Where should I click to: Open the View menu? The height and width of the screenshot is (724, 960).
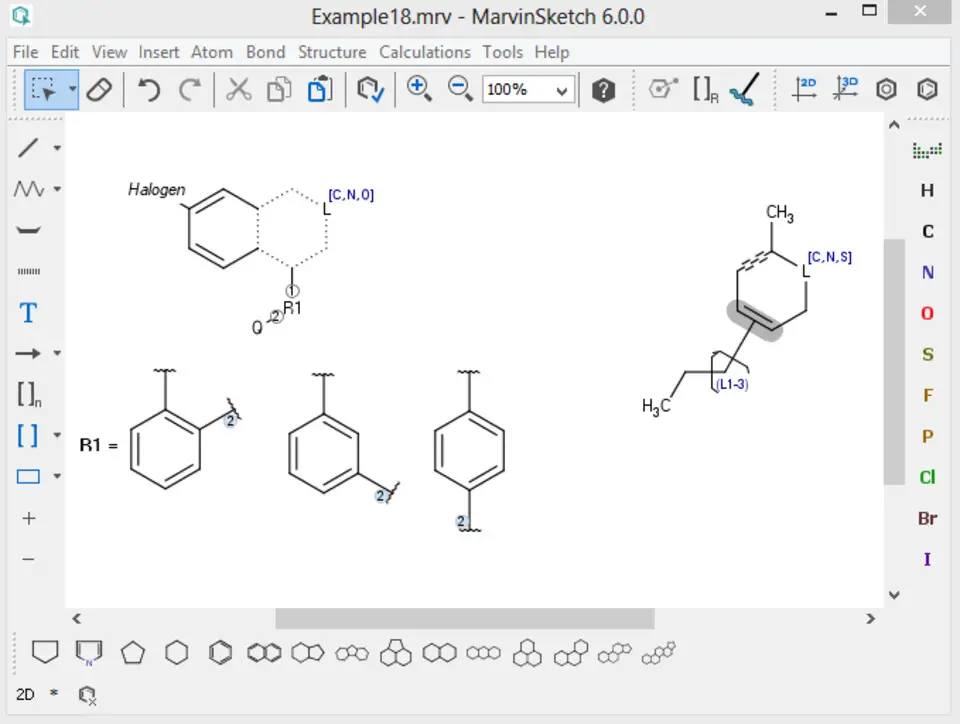pyautogui.click(x=110, y=52)
